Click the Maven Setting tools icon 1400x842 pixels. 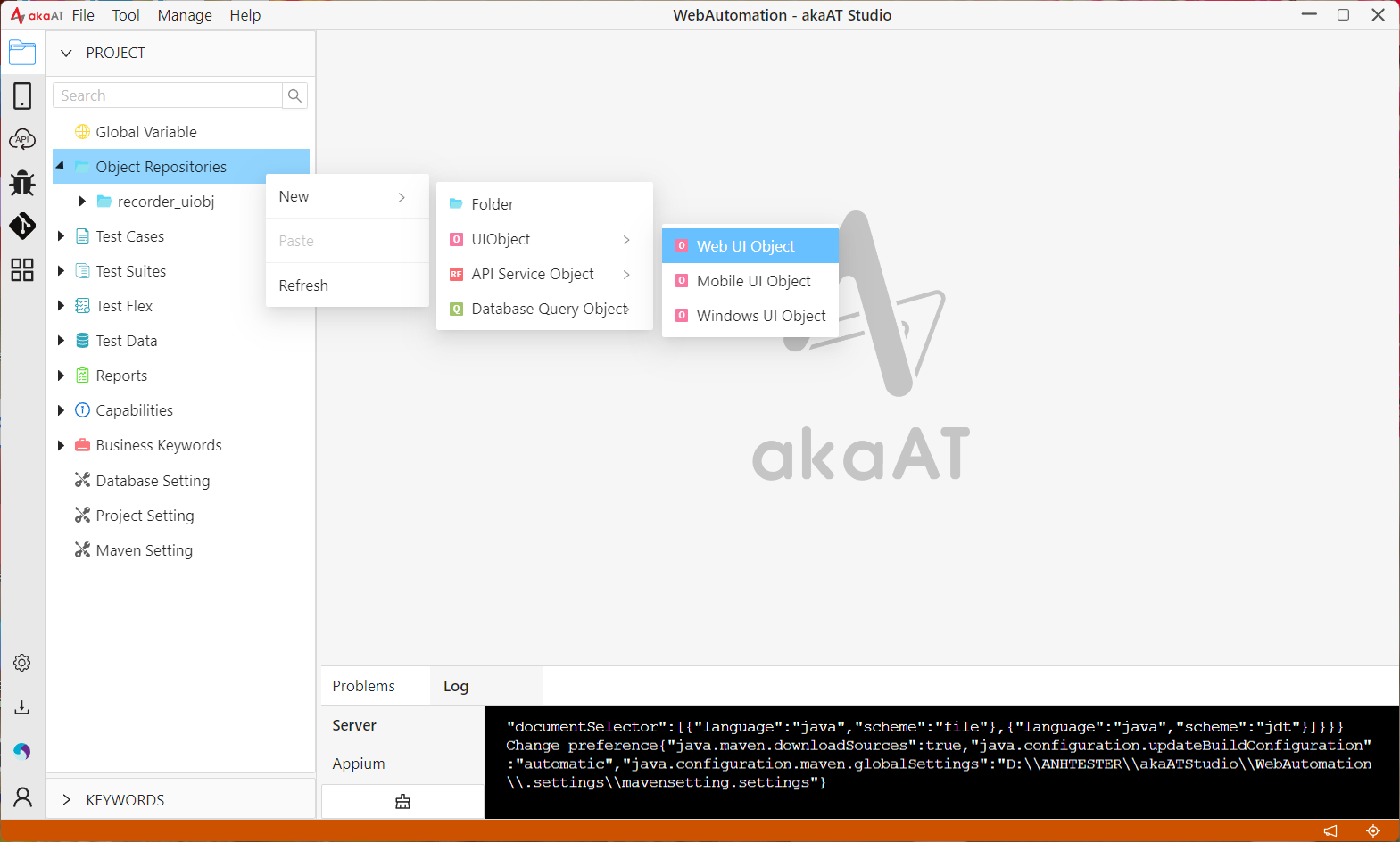[x=82, y=549]
